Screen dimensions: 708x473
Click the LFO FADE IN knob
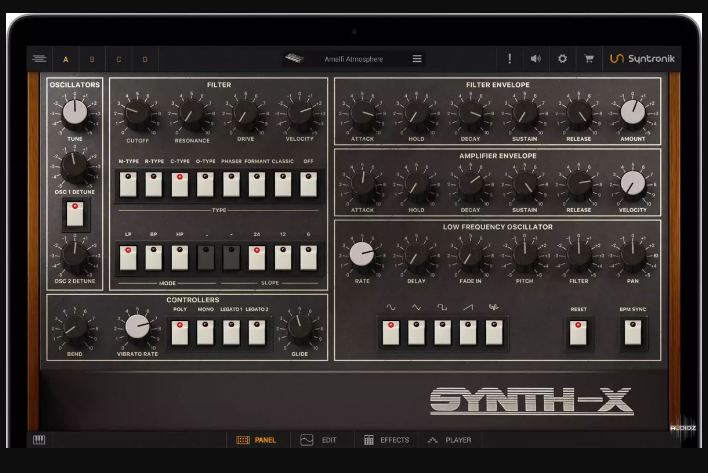[x=470, y=255]
